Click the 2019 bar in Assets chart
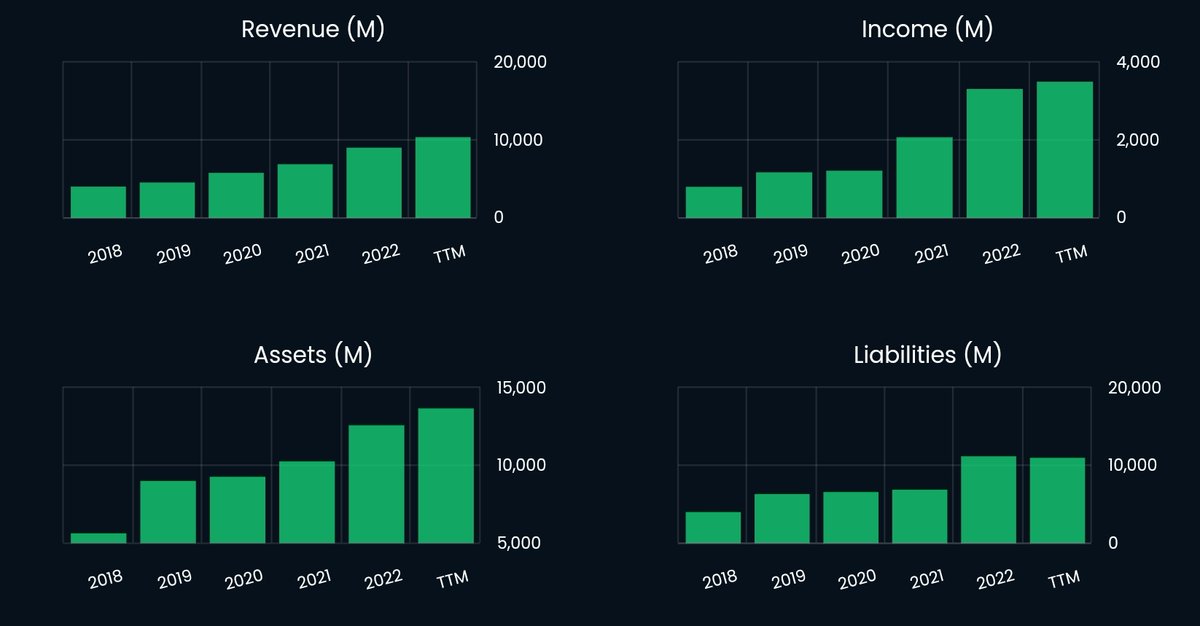This screenshot has width=1200, height=626. point(167,512)
